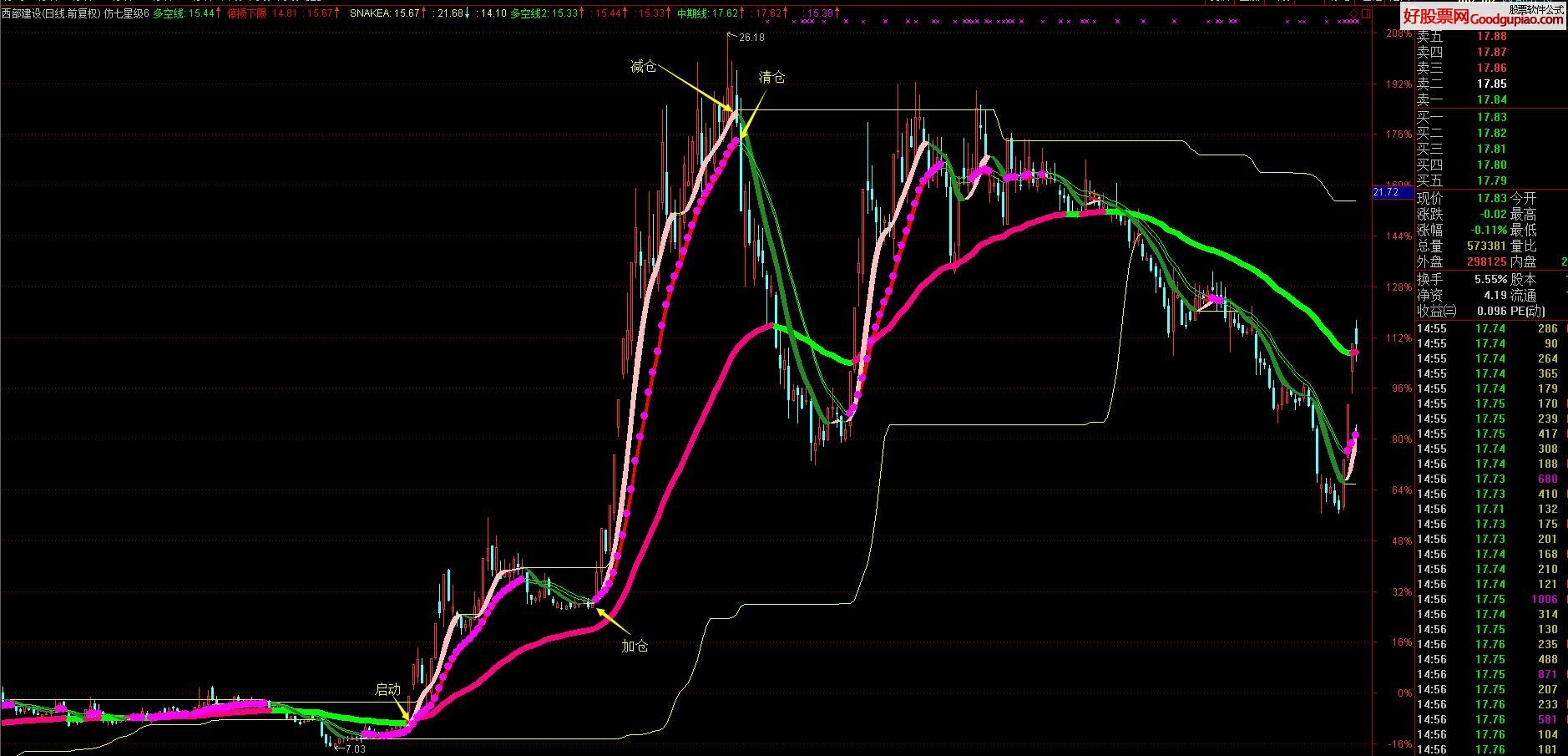Click the 现价 17.83 current price field
The image size is (1568, 756).
(1462, 199)
